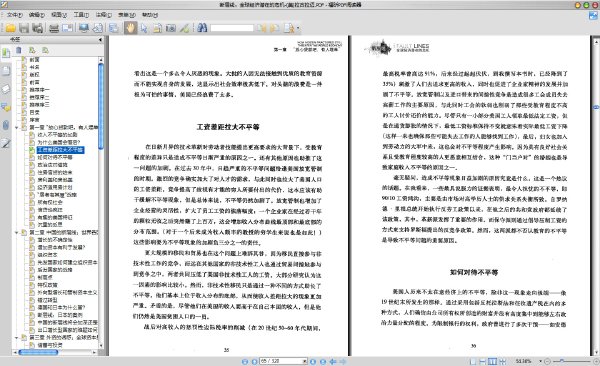Click the delete bookmark trash icon
Screen dimensions: 600x366
pyautogui.click(x=19, y=50)
